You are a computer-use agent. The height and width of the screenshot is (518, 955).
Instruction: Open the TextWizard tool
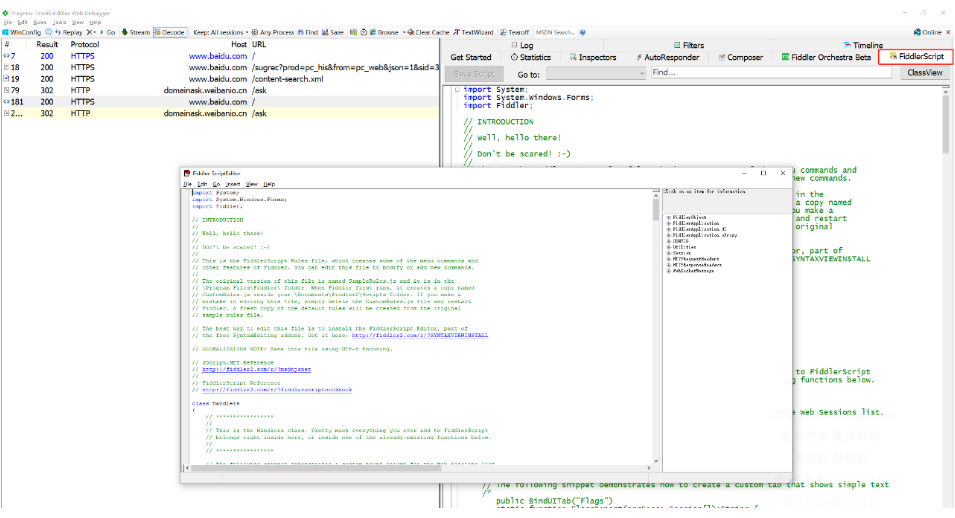coord(473,32)
